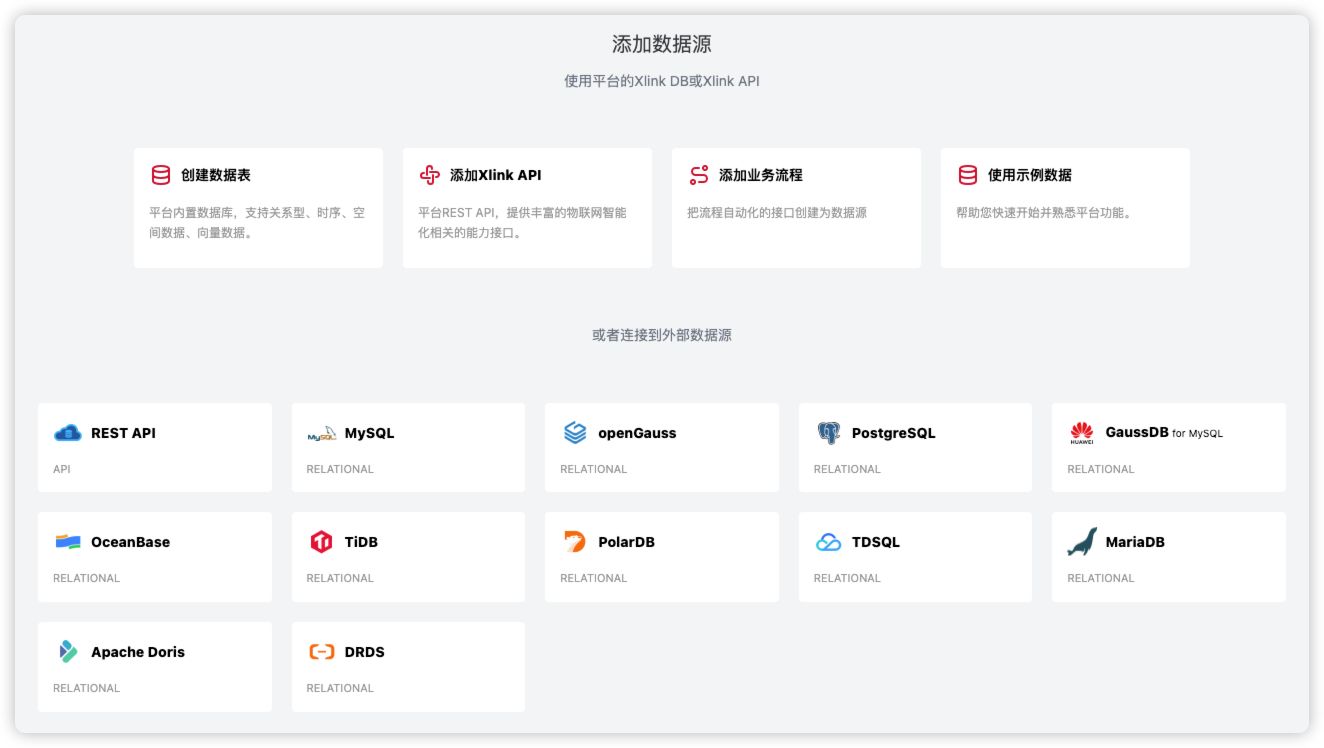The image size is (1324, 748).
Task: Click the Huawei GaussDB logo icon
Action: (1082, 433)
